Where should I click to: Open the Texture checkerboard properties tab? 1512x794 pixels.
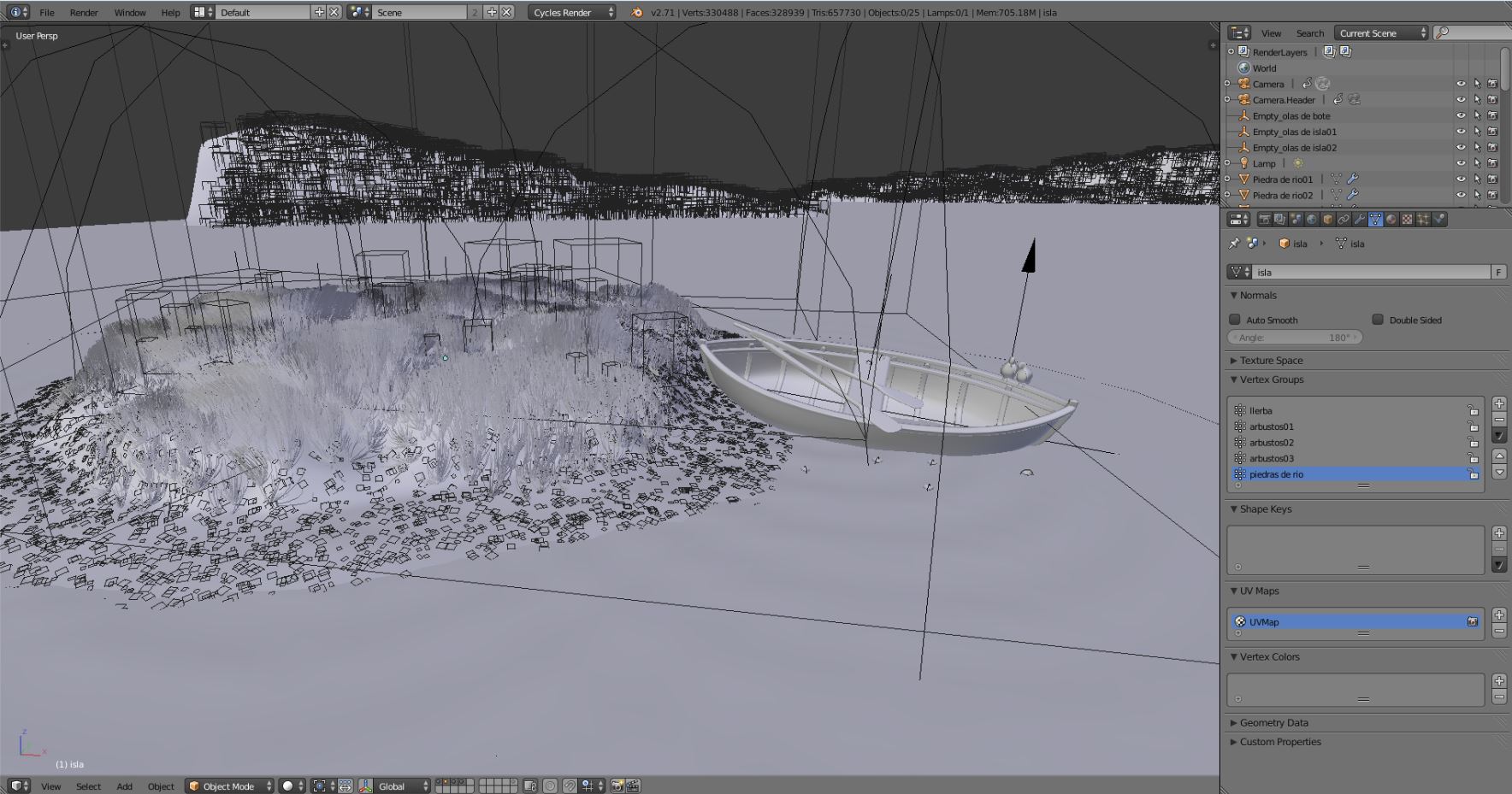(1407, 220)
